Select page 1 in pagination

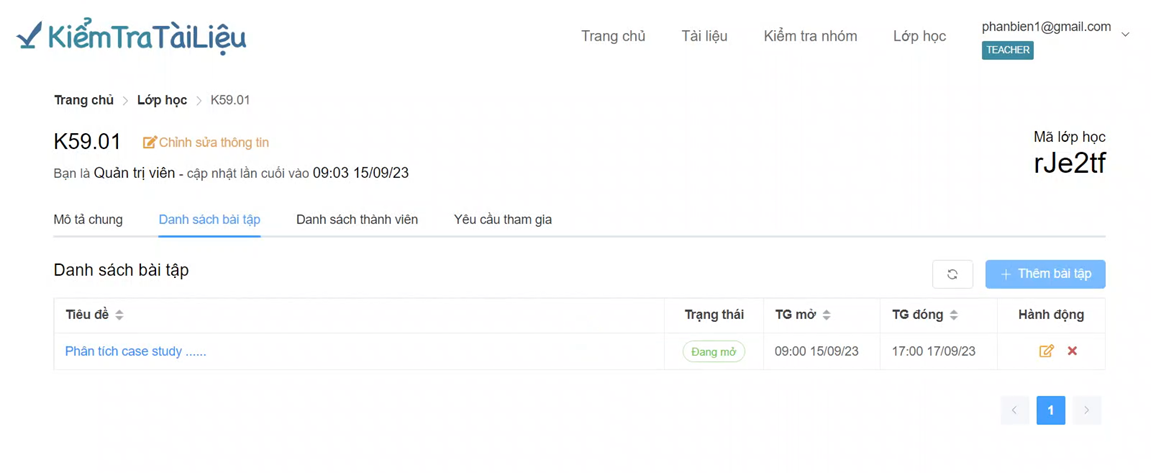[x=1051, y=411]
